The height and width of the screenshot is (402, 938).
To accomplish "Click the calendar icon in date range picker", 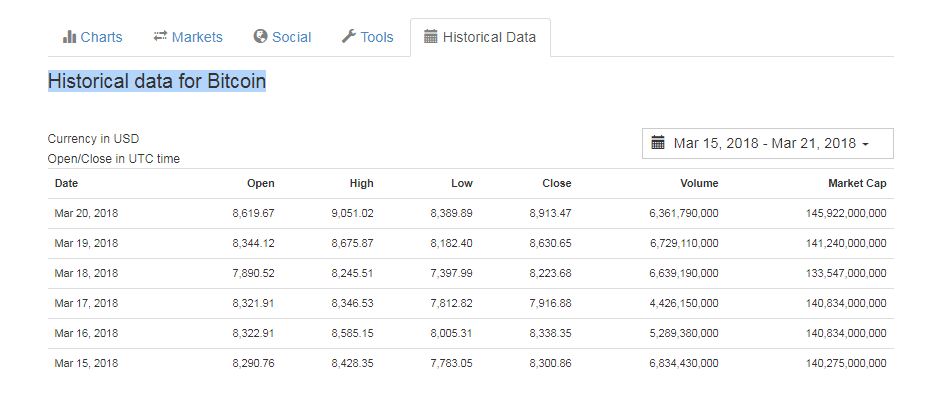I will click(658, 143).
